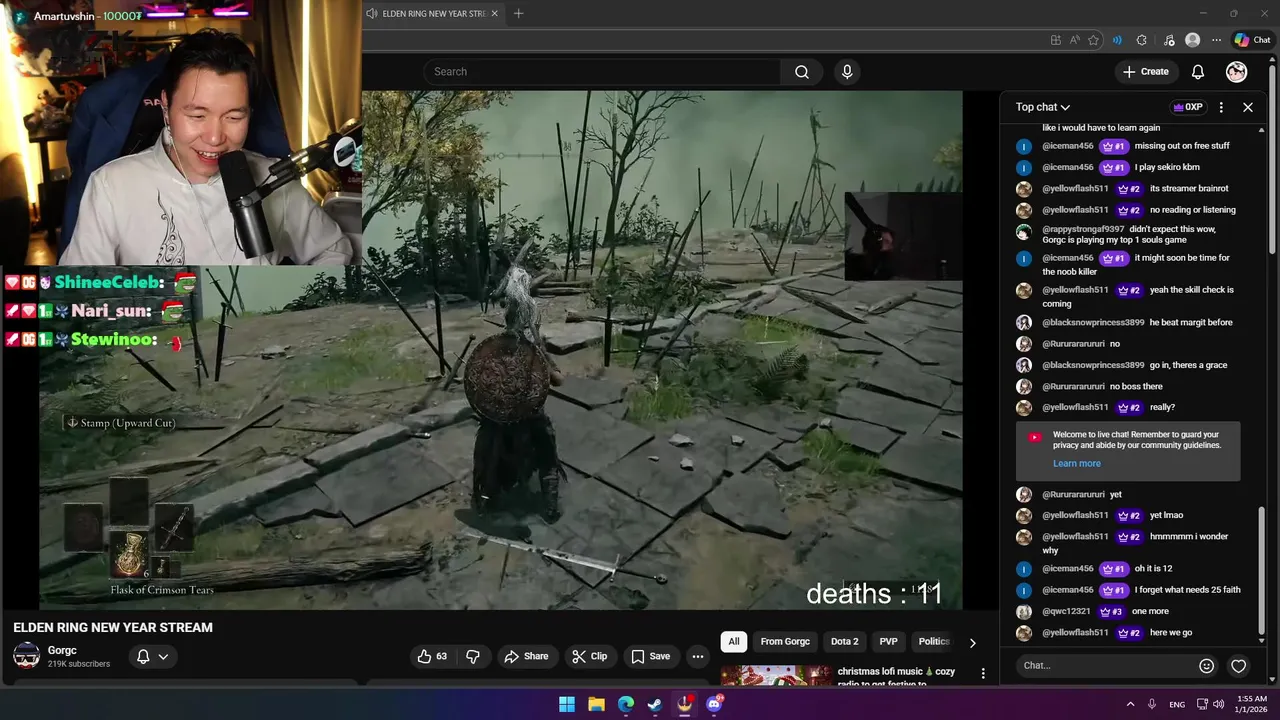
Task: Open Edge extensions puzzle icon
Action: [1142, 40]
